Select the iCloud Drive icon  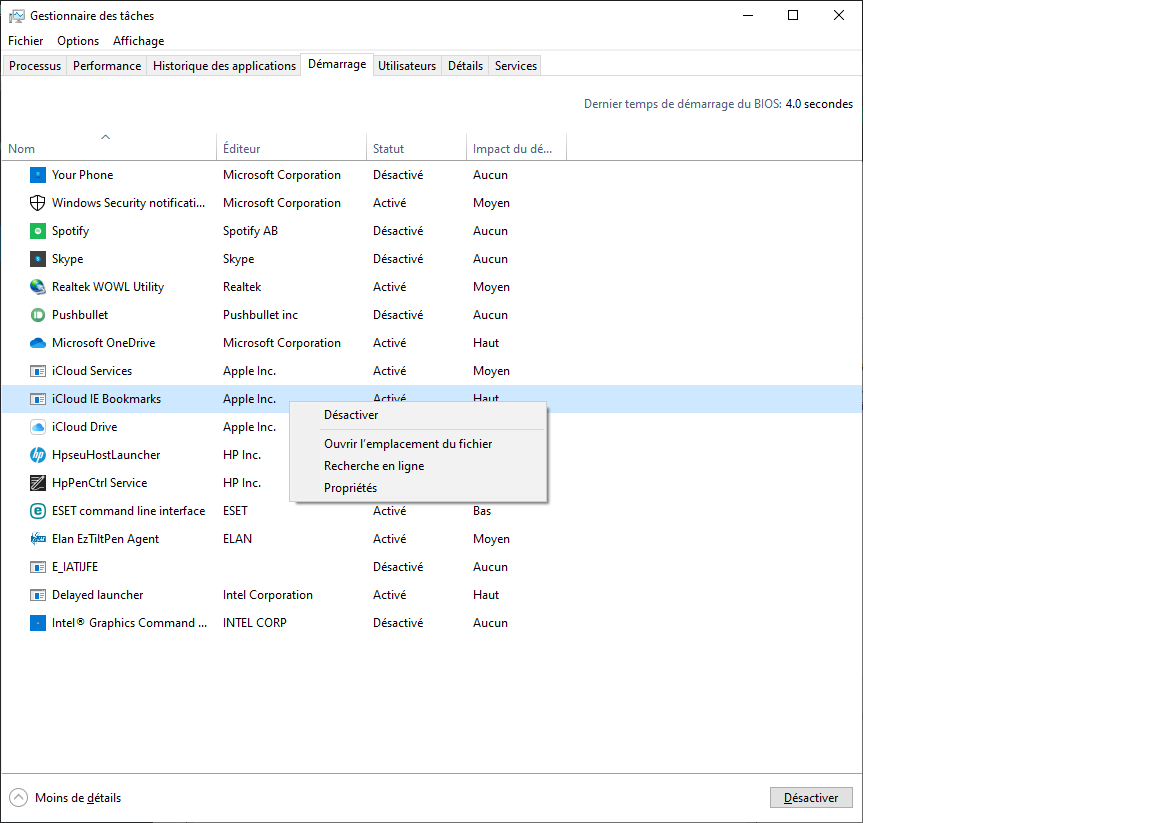click(x=37, y=426)
